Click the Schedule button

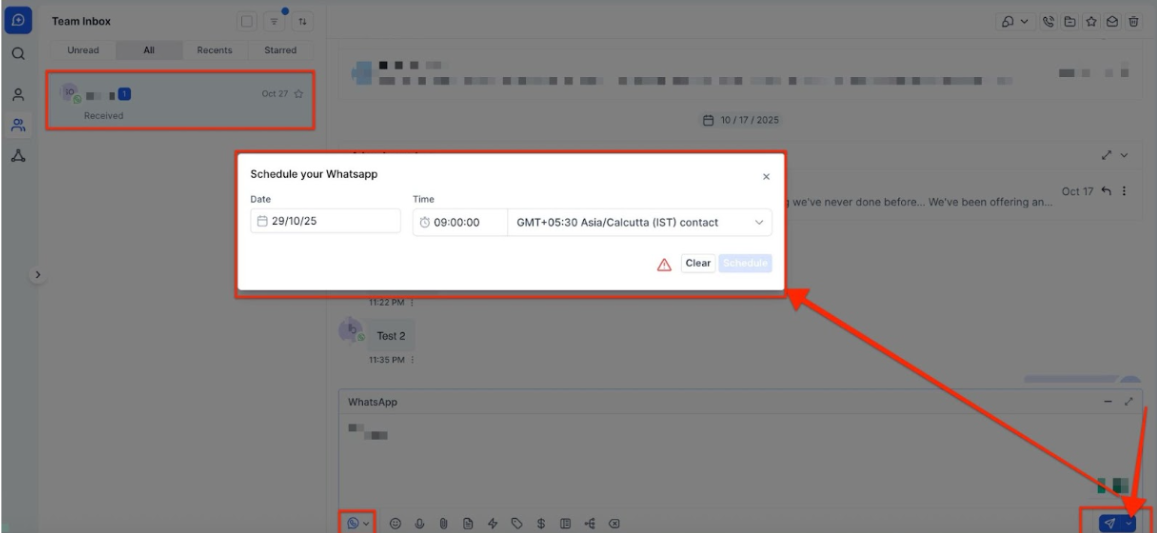click(745, 264)
